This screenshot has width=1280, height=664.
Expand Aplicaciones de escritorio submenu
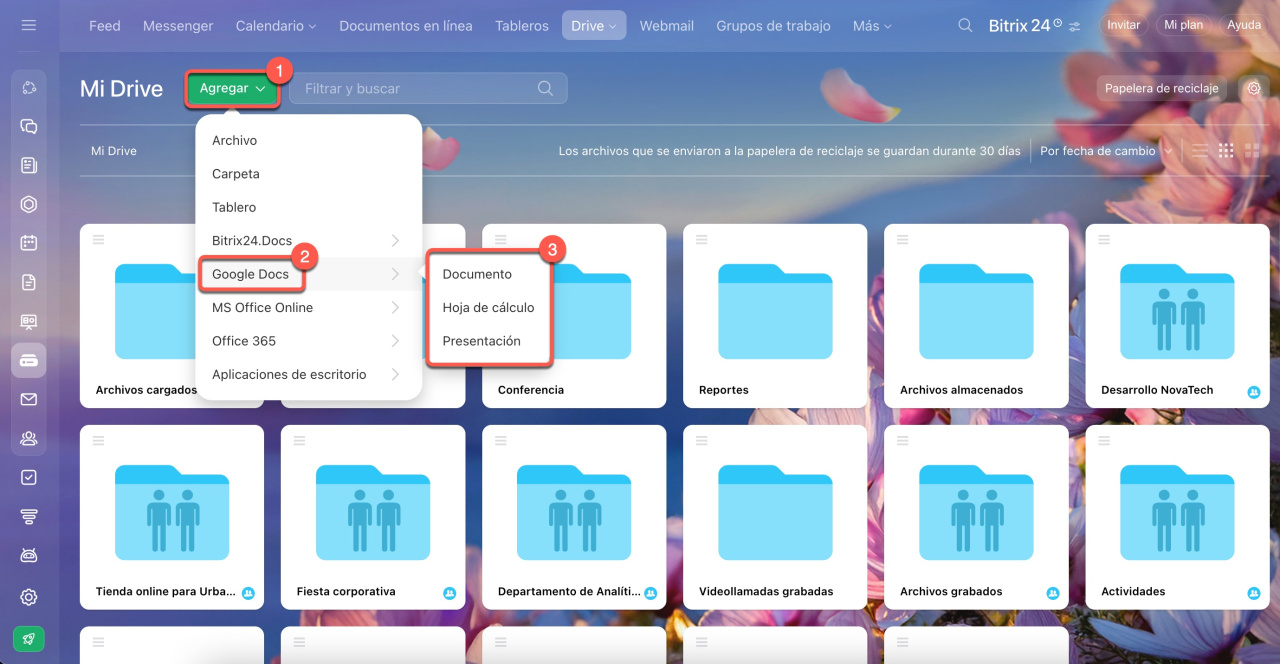[x=395, y=375]
